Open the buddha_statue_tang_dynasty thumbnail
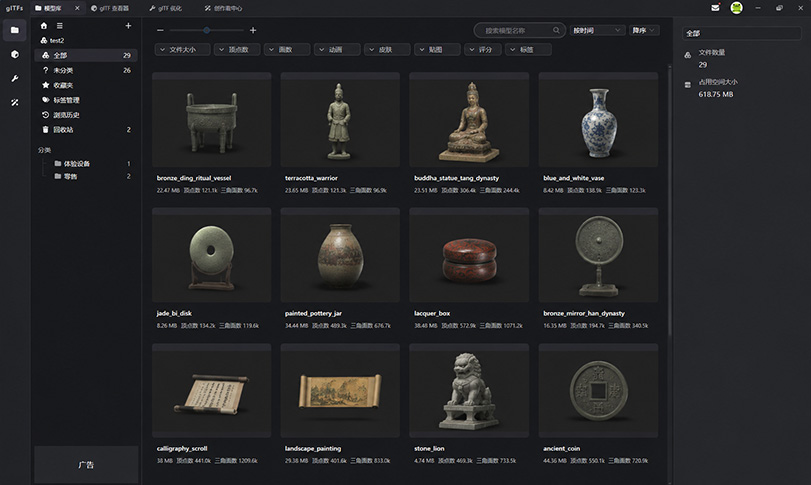The image size is (811, 485). pyautogui.click(x=469, y=119)
